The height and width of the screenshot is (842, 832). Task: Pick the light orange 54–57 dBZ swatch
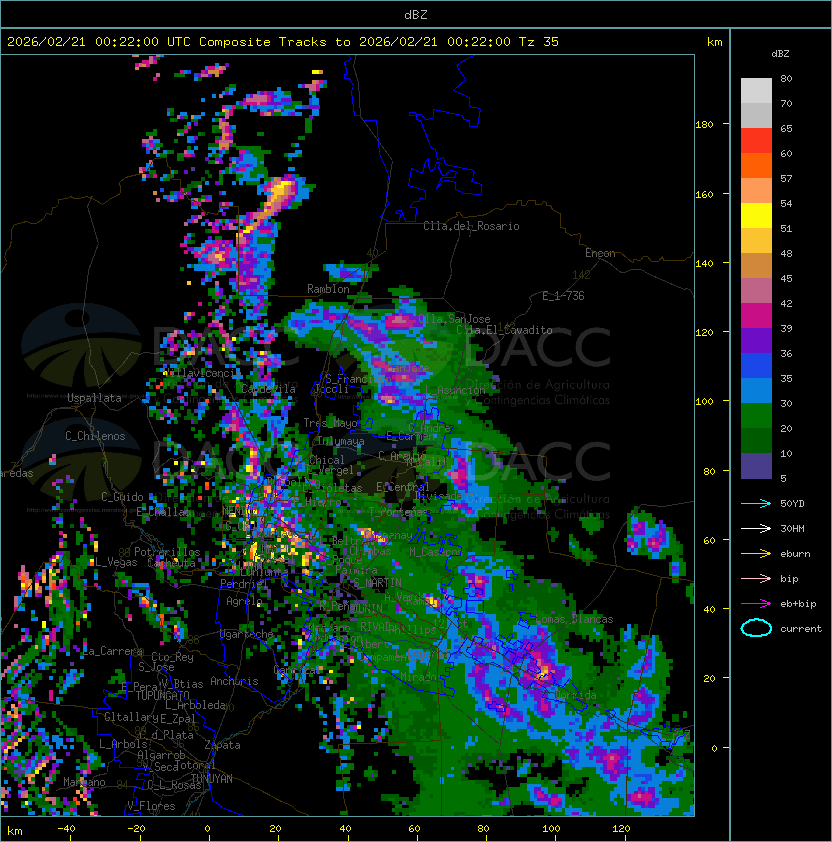pyautogui.click(x=756, y=191)
